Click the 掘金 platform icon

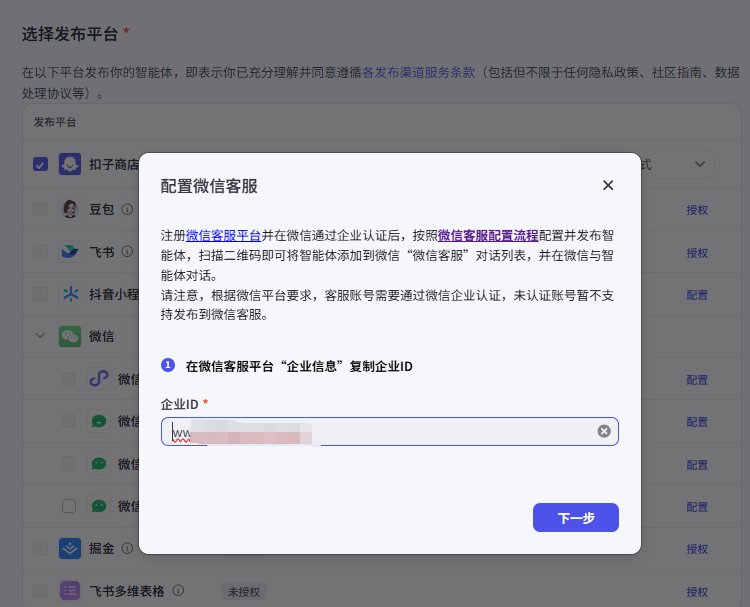[70, 548]
